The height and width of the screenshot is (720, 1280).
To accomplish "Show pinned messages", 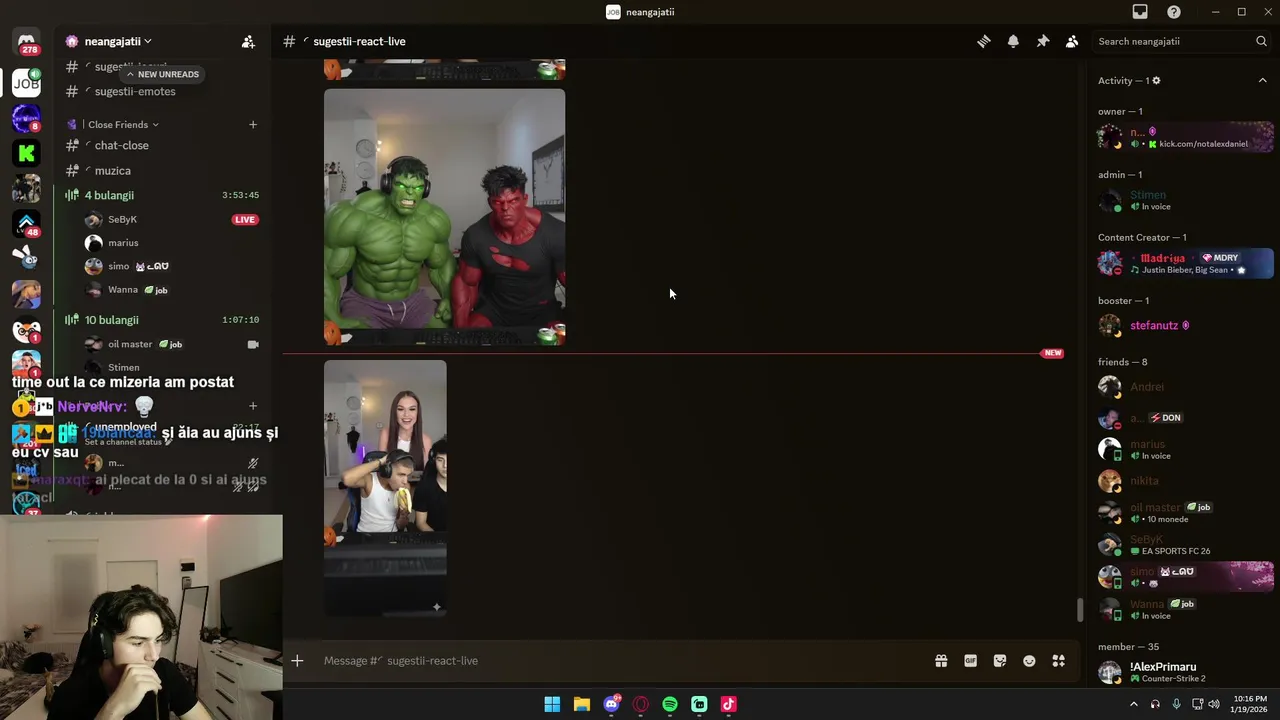I will click(x=1042, y=41).
